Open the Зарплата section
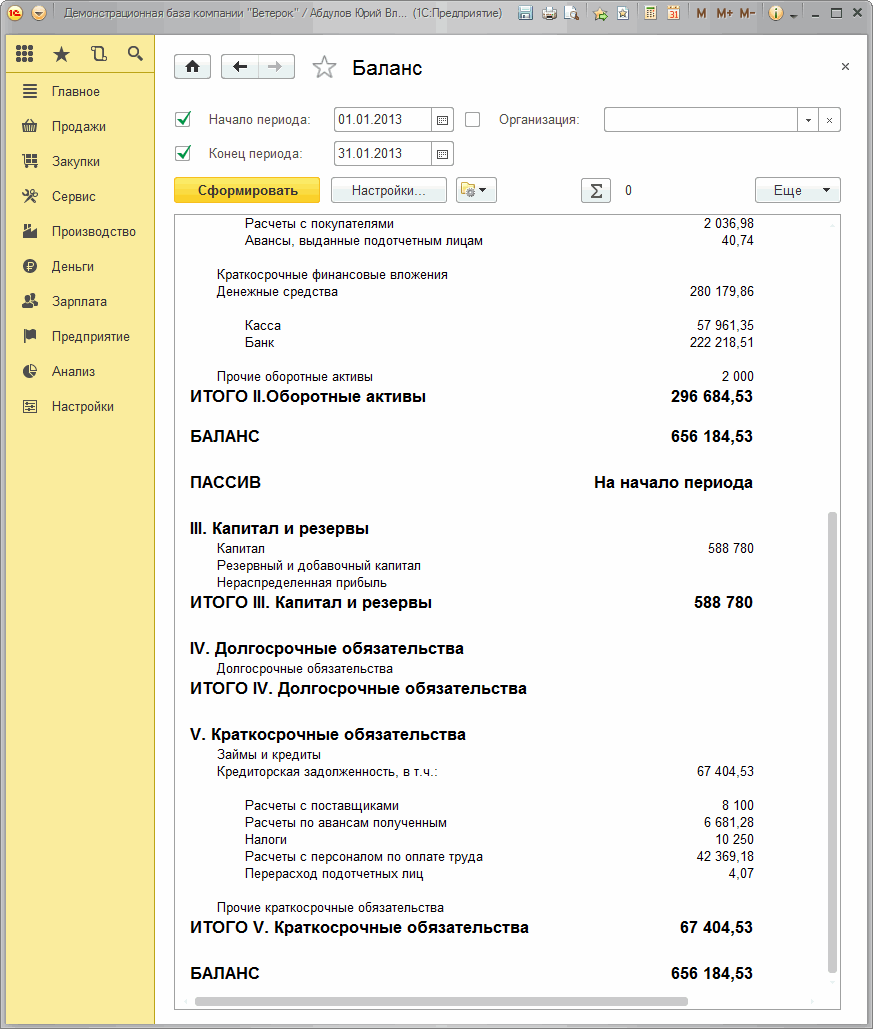This screenshot has width=873, height=1029. click(81, 301)
